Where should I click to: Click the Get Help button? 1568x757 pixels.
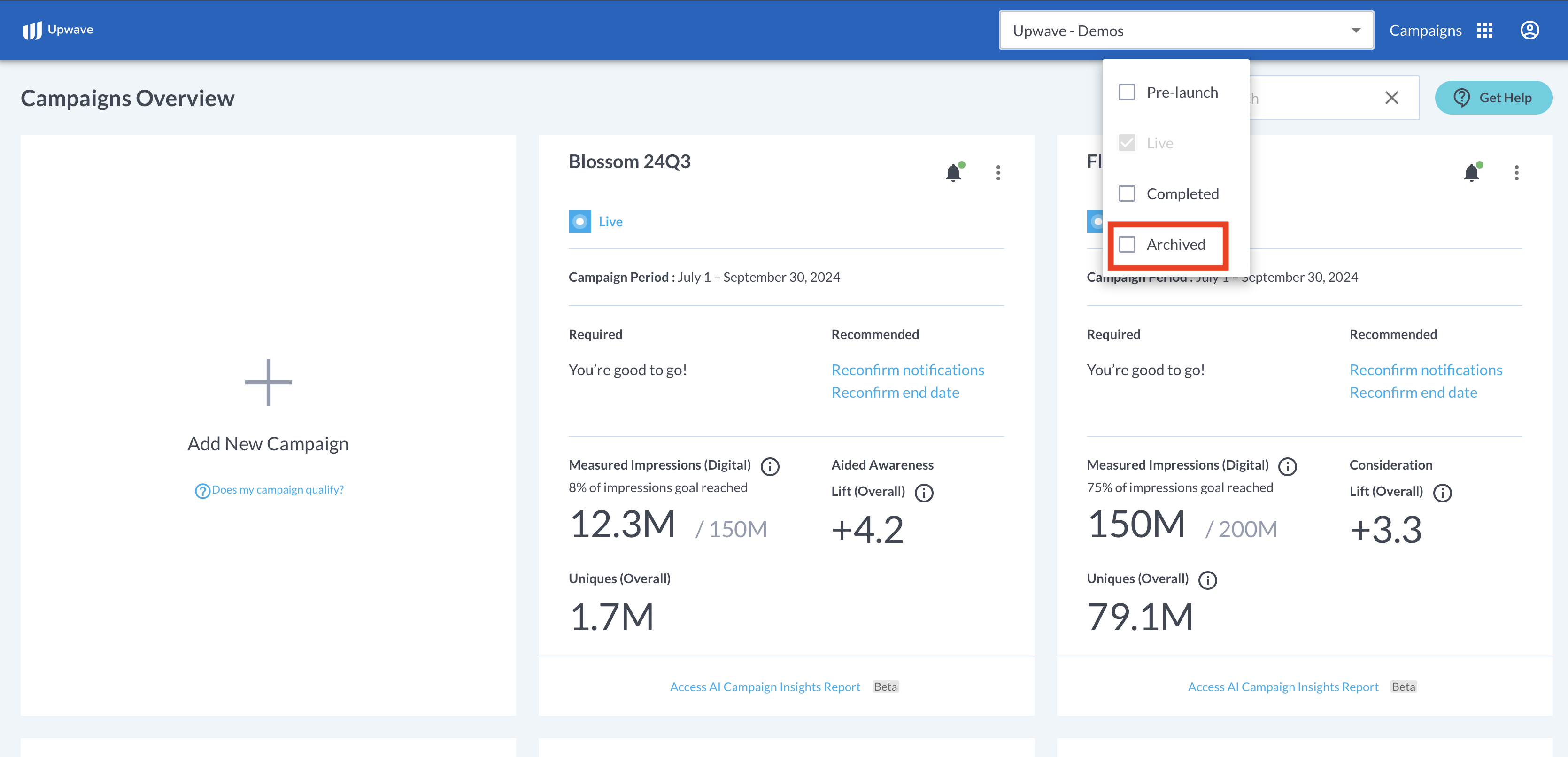[x=1493, y=98]
